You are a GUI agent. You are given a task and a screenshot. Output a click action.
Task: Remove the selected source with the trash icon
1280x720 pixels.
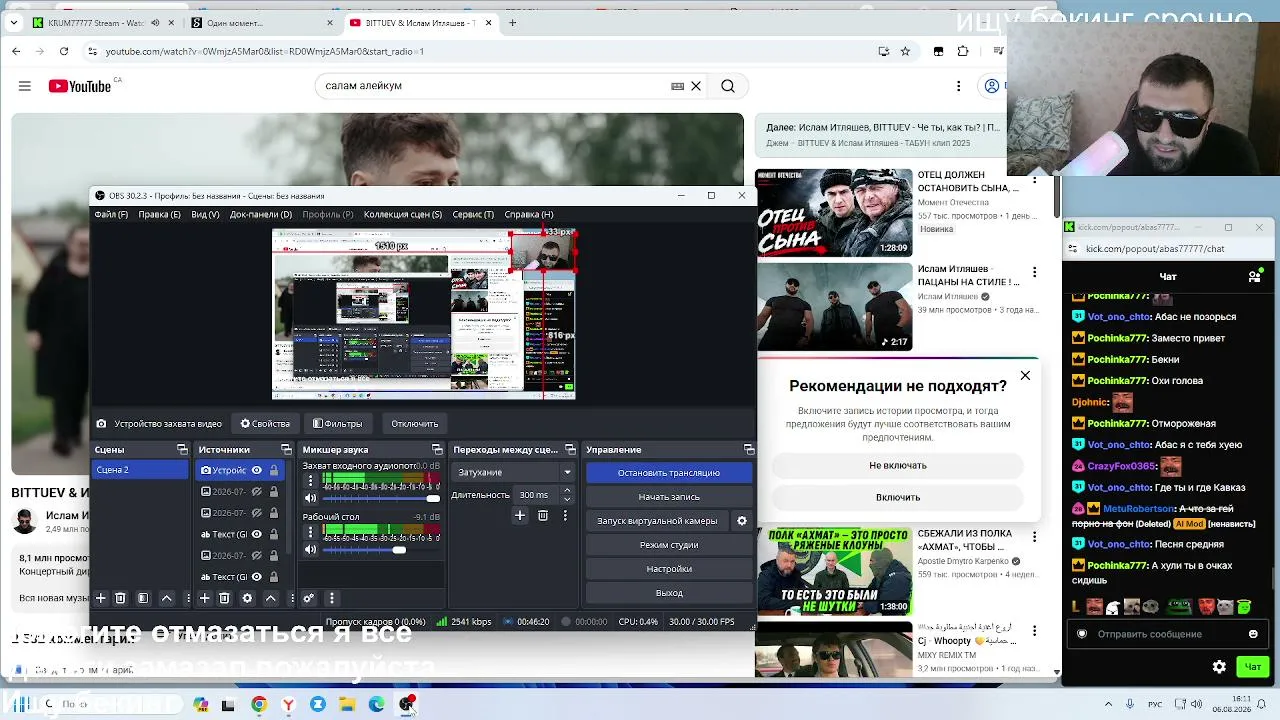[224, 598]
